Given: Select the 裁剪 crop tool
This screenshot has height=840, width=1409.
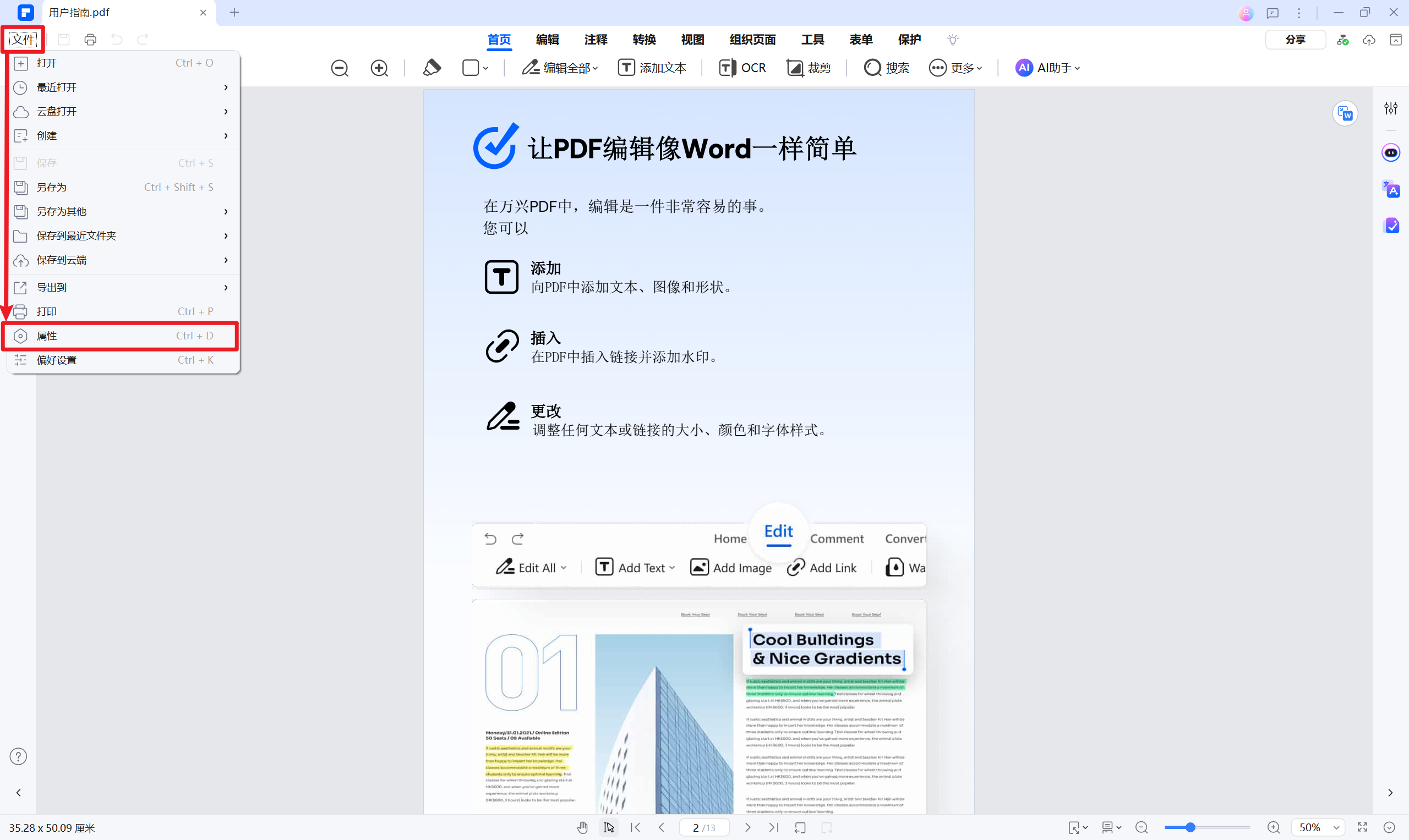Looking at the screenshot, I should click(809, 67).
